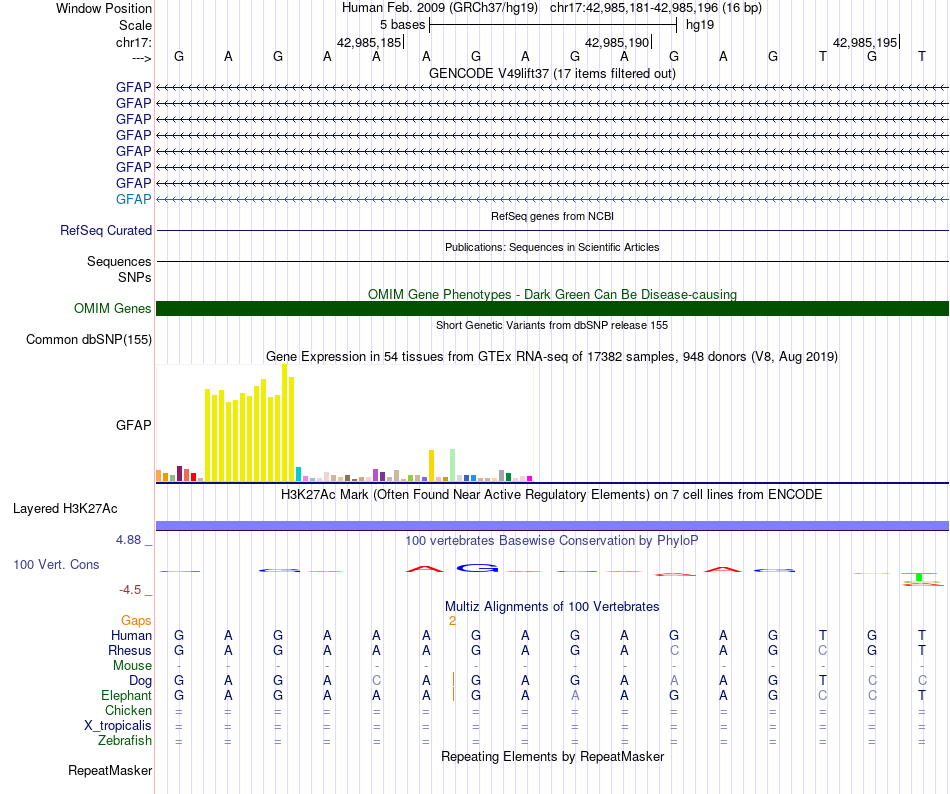Click the cyan GTEx bar after yellow bars
The image size is (950, 794).
(x=298, y=474)
